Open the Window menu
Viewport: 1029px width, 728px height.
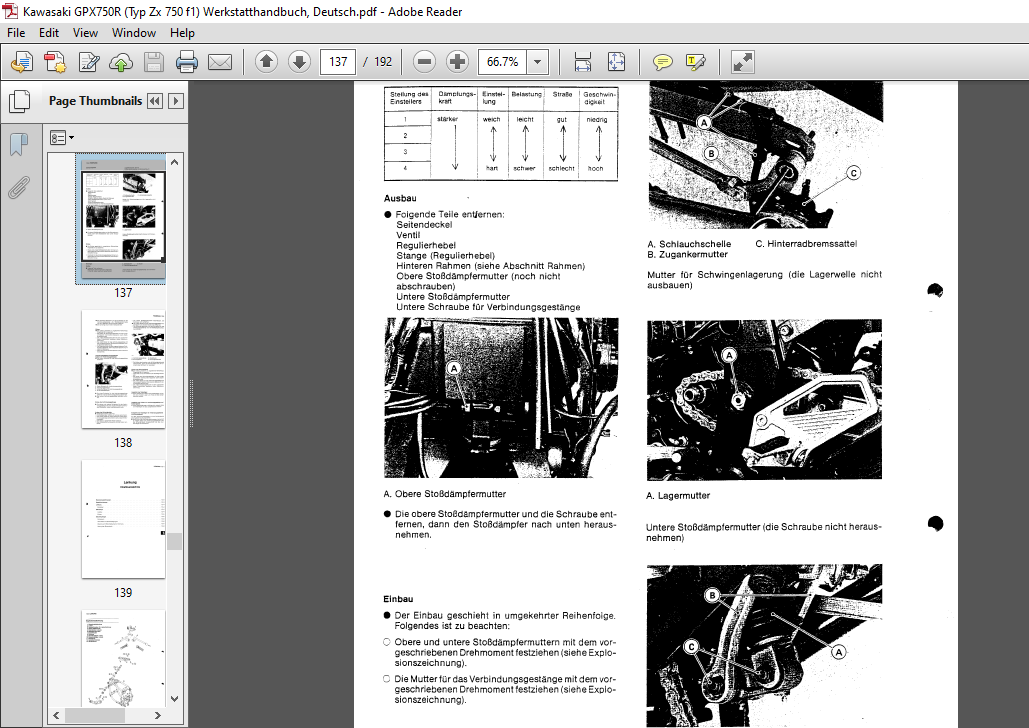click(x=134, y=33)
